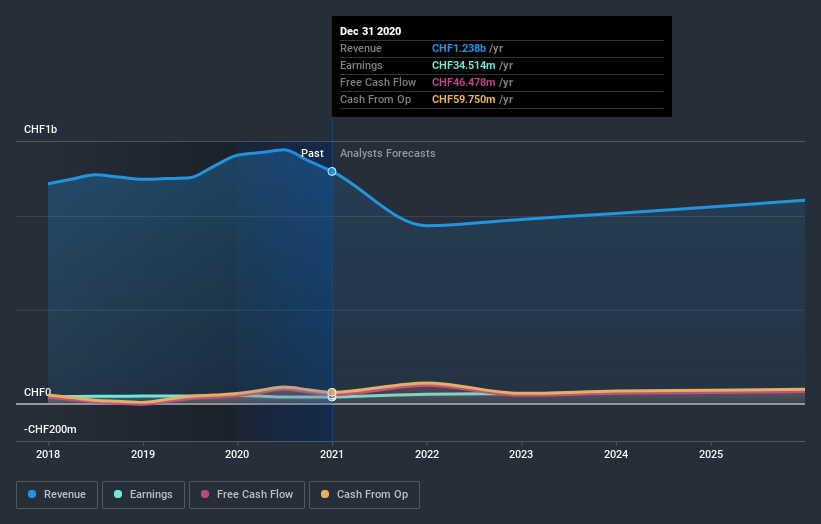The image size is (821, 524).
Task: Click the pink Free Cash Flow legend dot
Action: pos(205,494)
